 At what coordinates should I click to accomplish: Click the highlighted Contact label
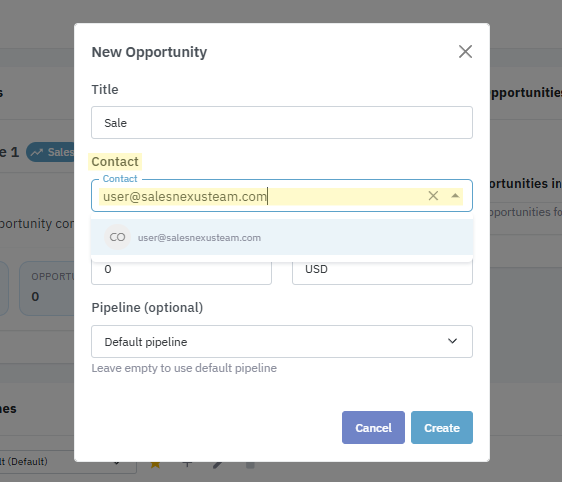click(x=115, y=162)
